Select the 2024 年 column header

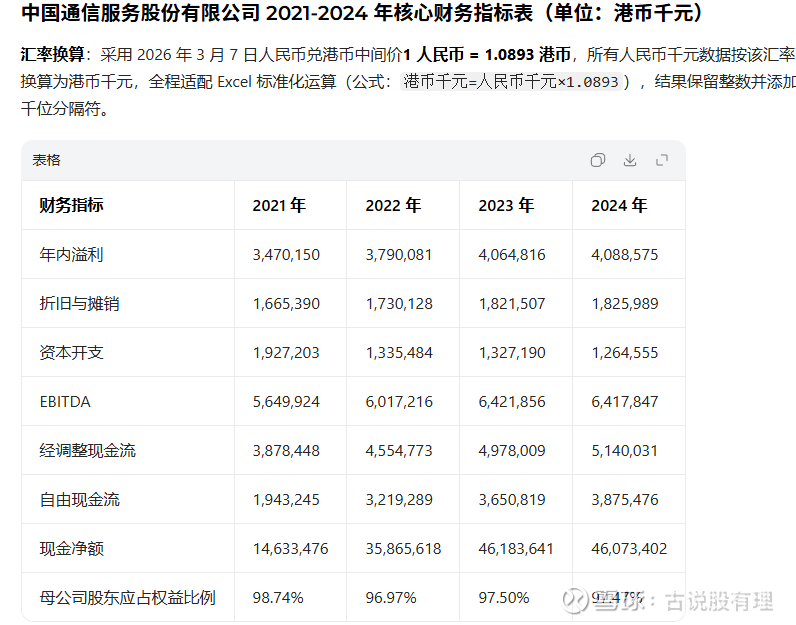[619, 205]
